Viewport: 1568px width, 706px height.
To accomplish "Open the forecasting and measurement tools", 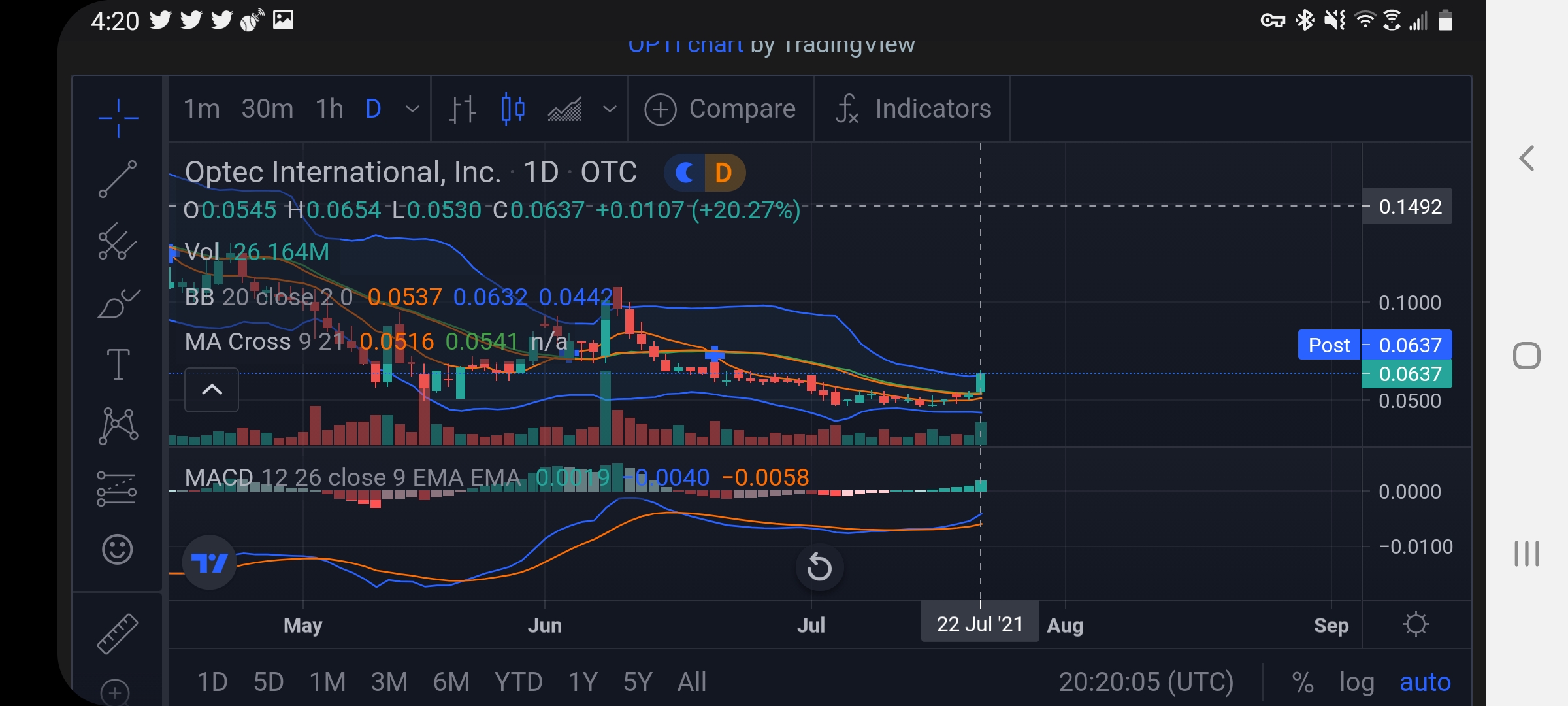I will click(117, 488).
